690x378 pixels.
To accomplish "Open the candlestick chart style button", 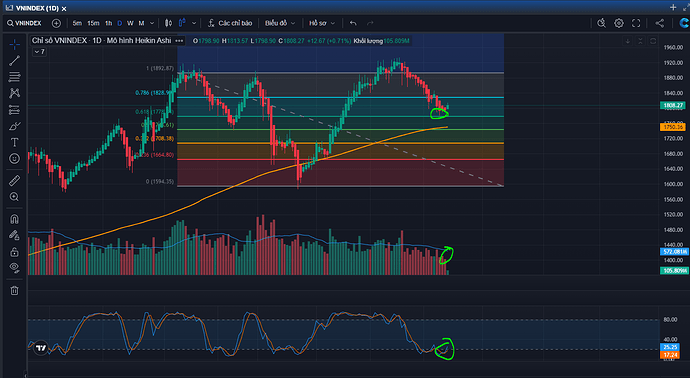I will (168, 23).
